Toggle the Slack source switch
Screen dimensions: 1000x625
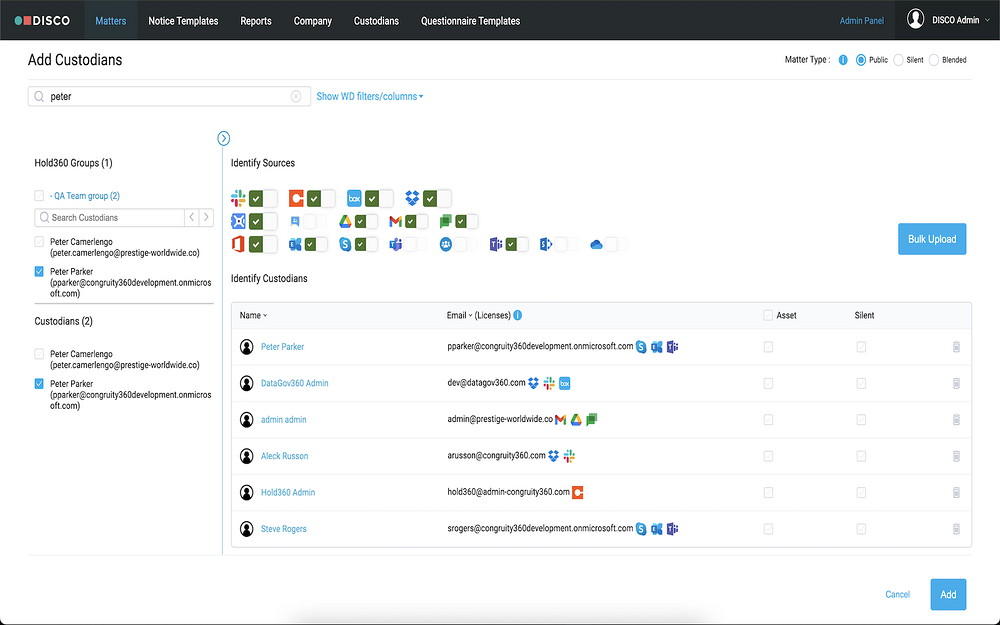263,198
